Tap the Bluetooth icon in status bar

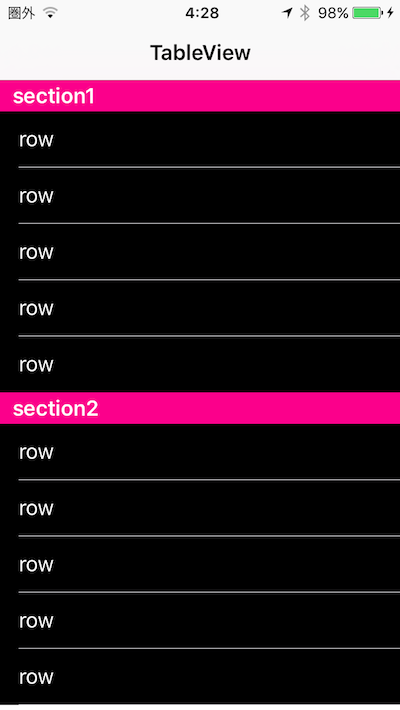pos(305,13)
